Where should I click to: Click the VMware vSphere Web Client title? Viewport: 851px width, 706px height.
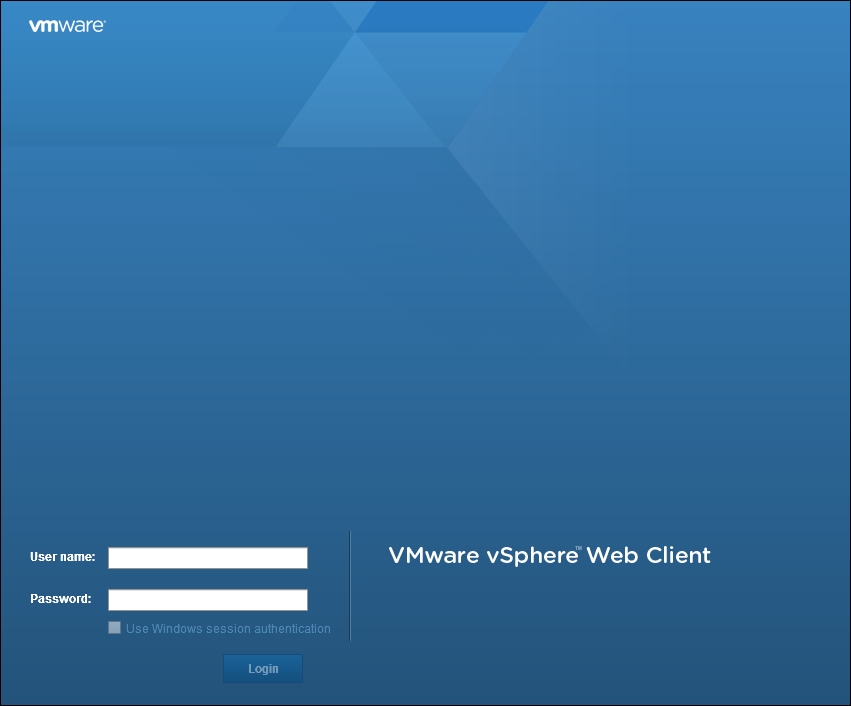point(549,555)
